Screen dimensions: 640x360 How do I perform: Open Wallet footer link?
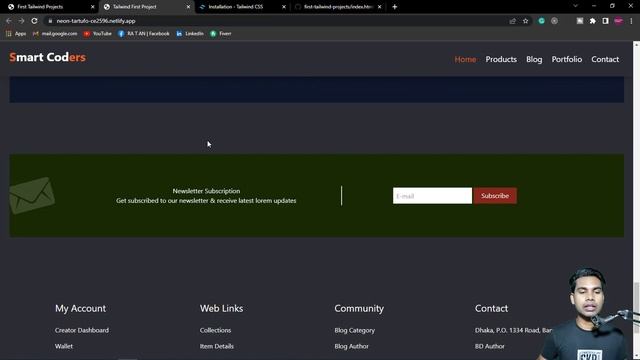(x=64, y=346)
